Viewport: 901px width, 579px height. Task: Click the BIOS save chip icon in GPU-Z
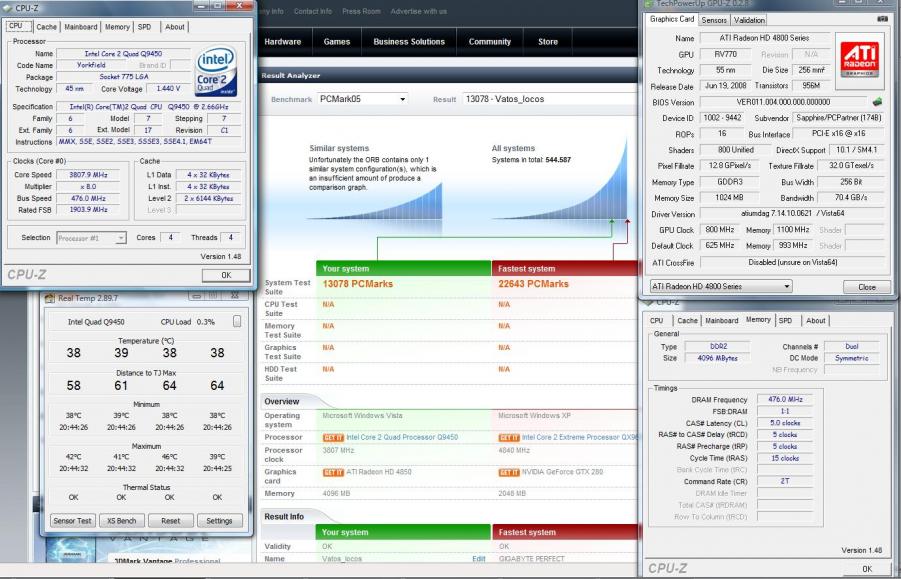pos(877,102)
